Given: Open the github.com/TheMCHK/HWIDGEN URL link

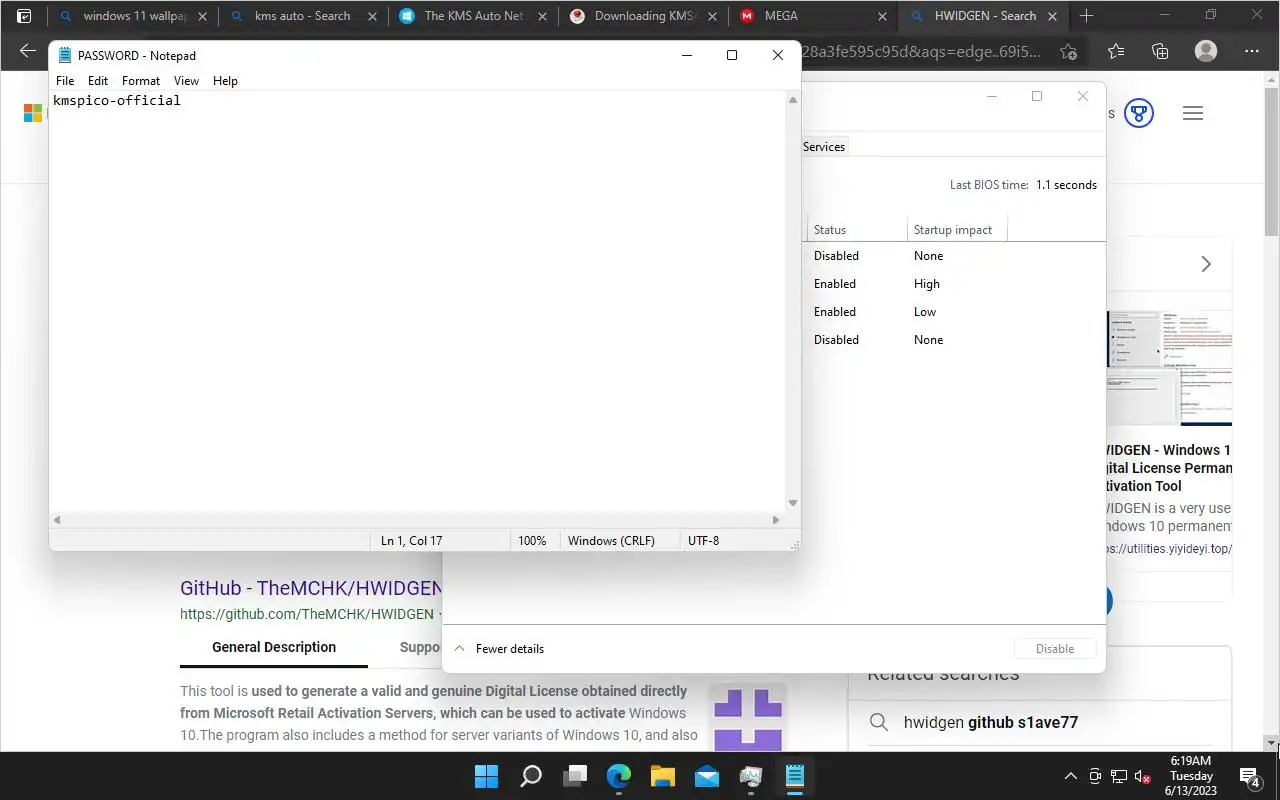Looking at the screenshot, I should coord(307,614).
